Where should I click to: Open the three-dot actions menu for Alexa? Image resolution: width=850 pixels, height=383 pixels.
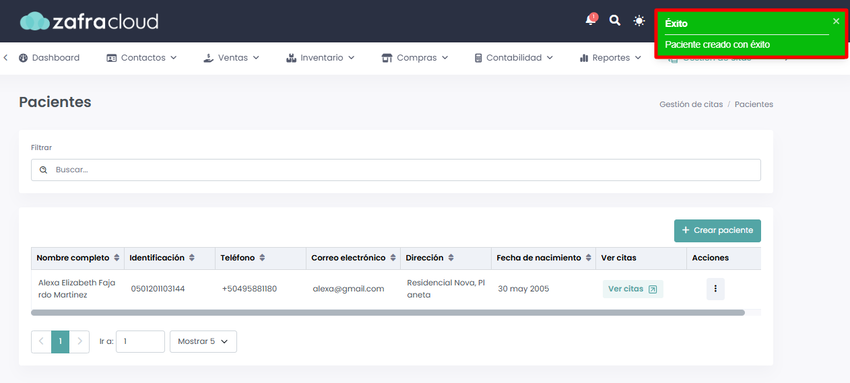(715, 289)
